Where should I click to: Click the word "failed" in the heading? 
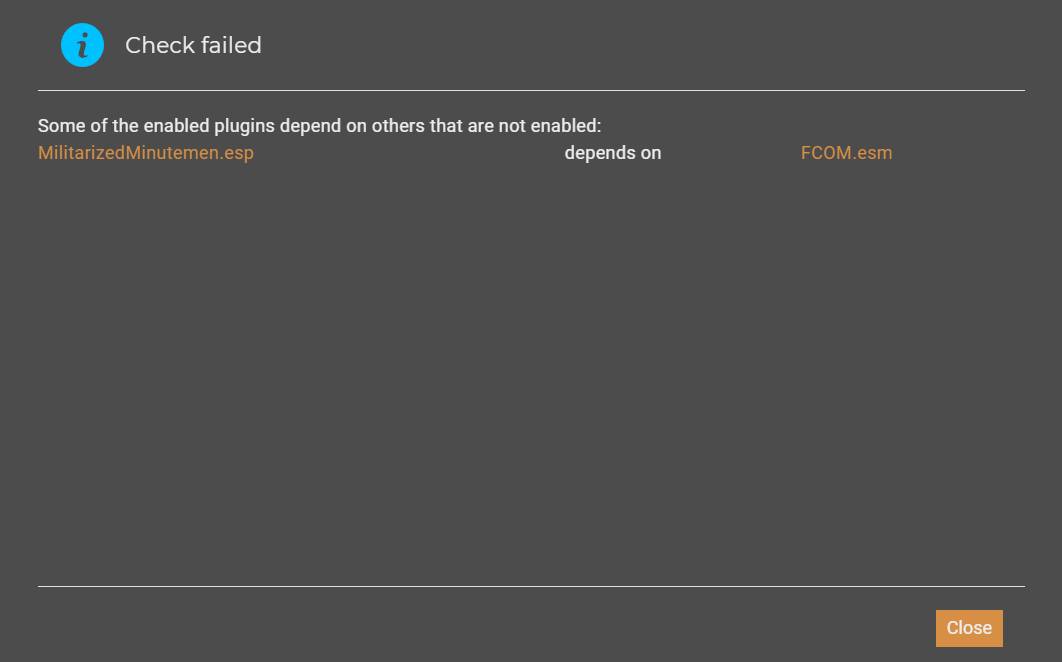[231, 45]
